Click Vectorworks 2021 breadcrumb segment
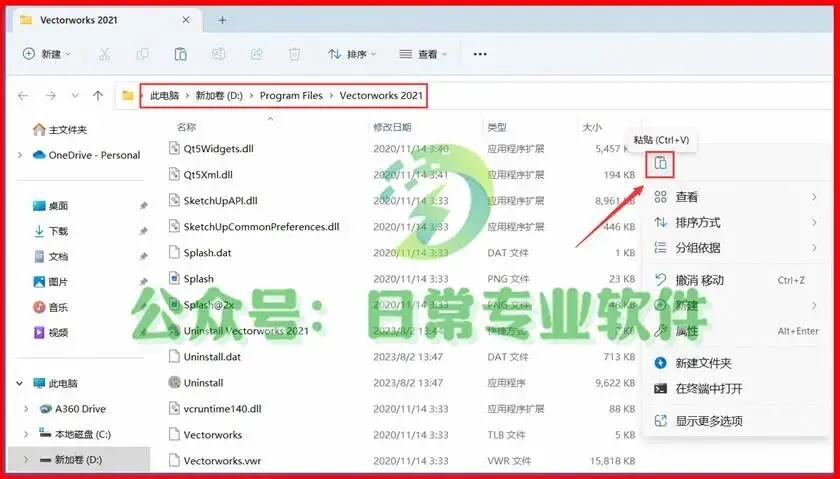The image size is (840, 479). click(381, 95)
